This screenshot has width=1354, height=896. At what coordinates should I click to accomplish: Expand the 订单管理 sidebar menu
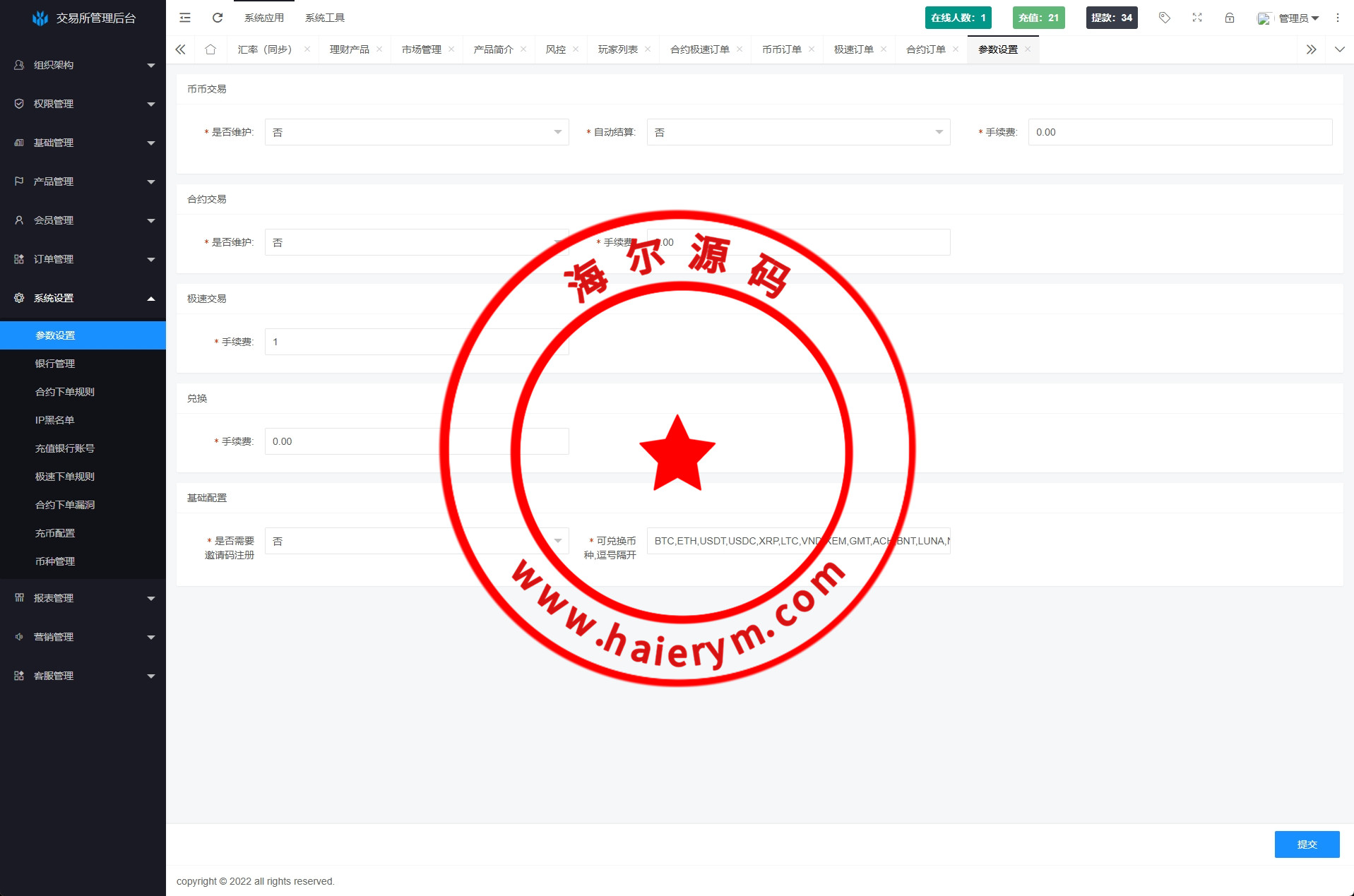(x=83, y=259)
